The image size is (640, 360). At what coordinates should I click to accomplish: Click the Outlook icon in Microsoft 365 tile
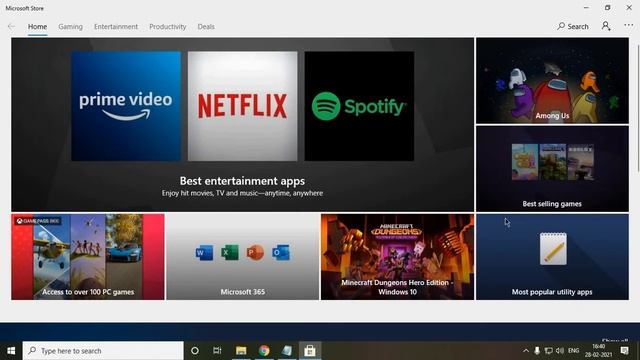point(281,253)
